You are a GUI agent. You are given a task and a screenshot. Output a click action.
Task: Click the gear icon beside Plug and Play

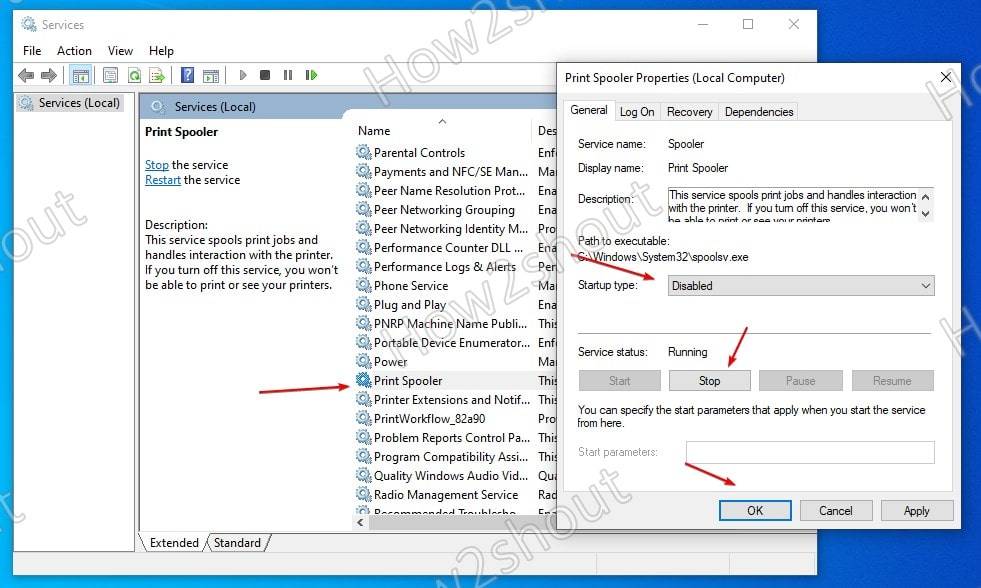pyautogui.click(x=363, y=304)
